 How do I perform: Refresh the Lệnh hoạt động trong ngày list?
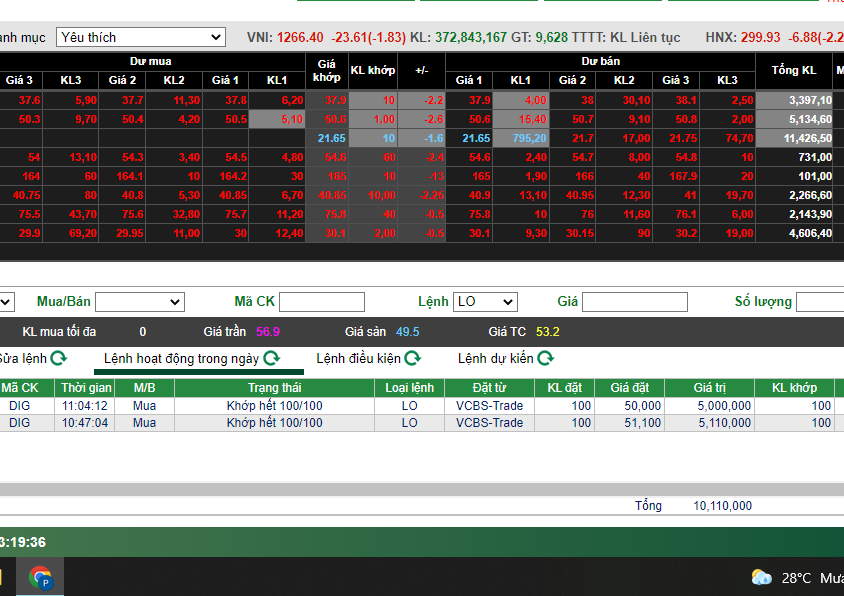(x=272, y=358)
